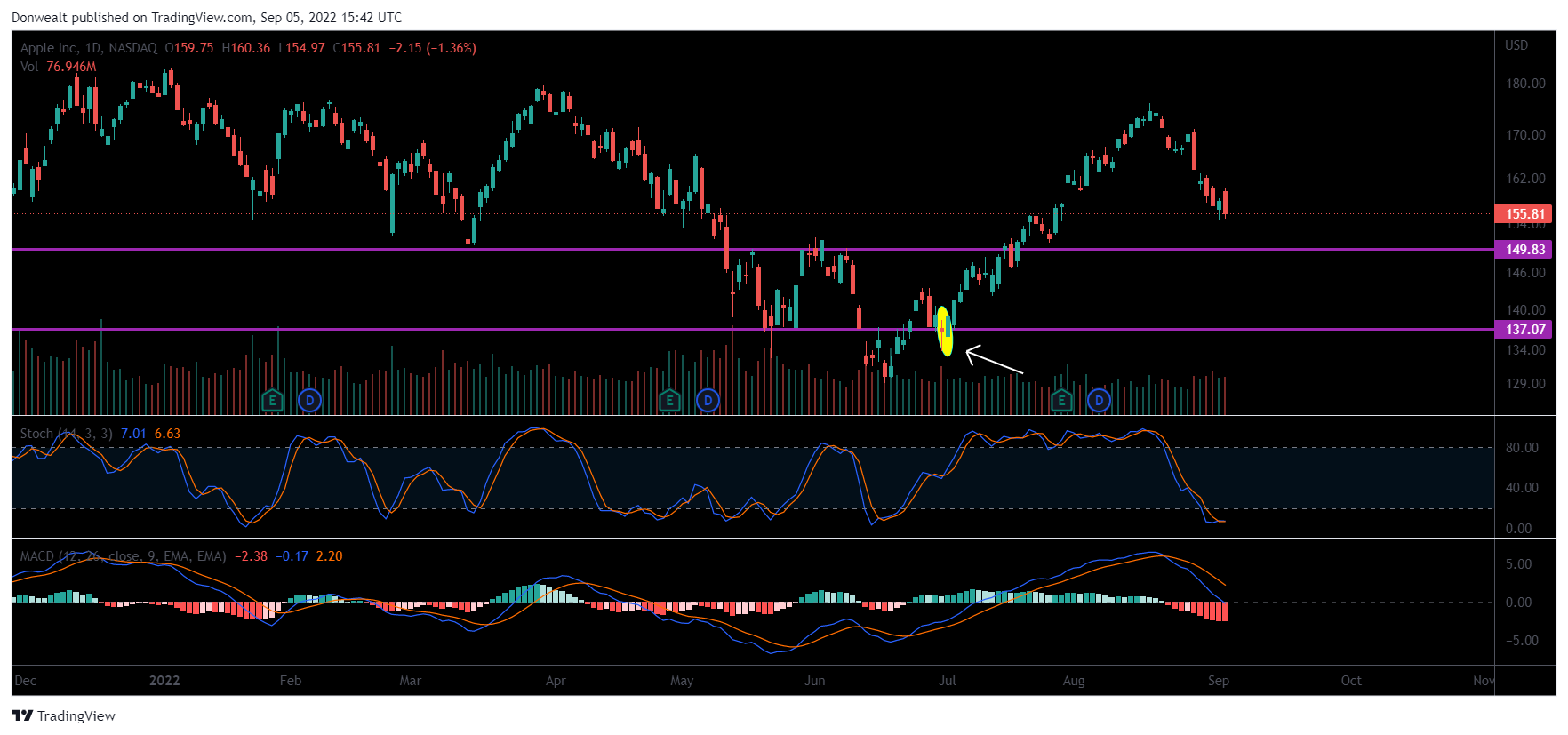Image resolution: width=1568 pixels, height=735 pixels.
Task: Click the Mar label on time axis
Action: 411,681
